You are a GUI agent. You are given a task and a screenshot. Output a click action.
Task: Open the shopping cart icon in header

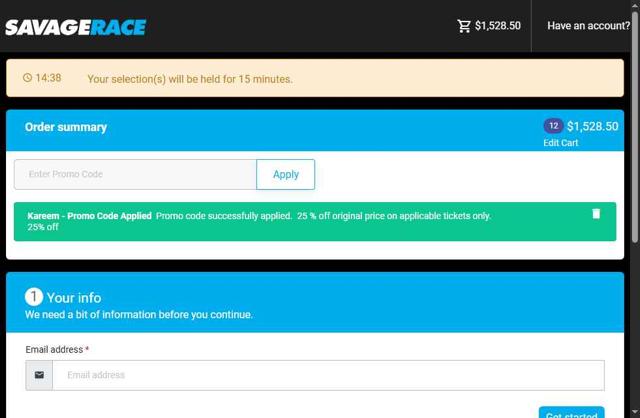(464, 26)
